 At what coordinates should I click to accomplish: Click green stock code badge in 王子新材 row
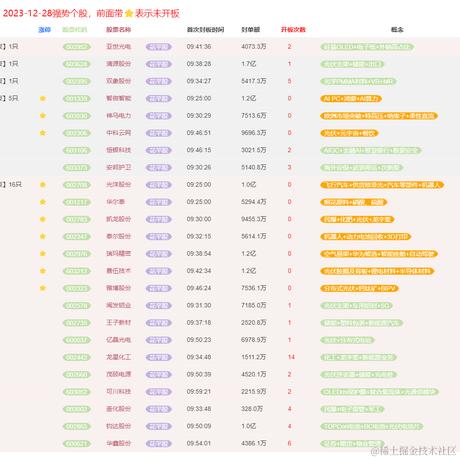77,323
